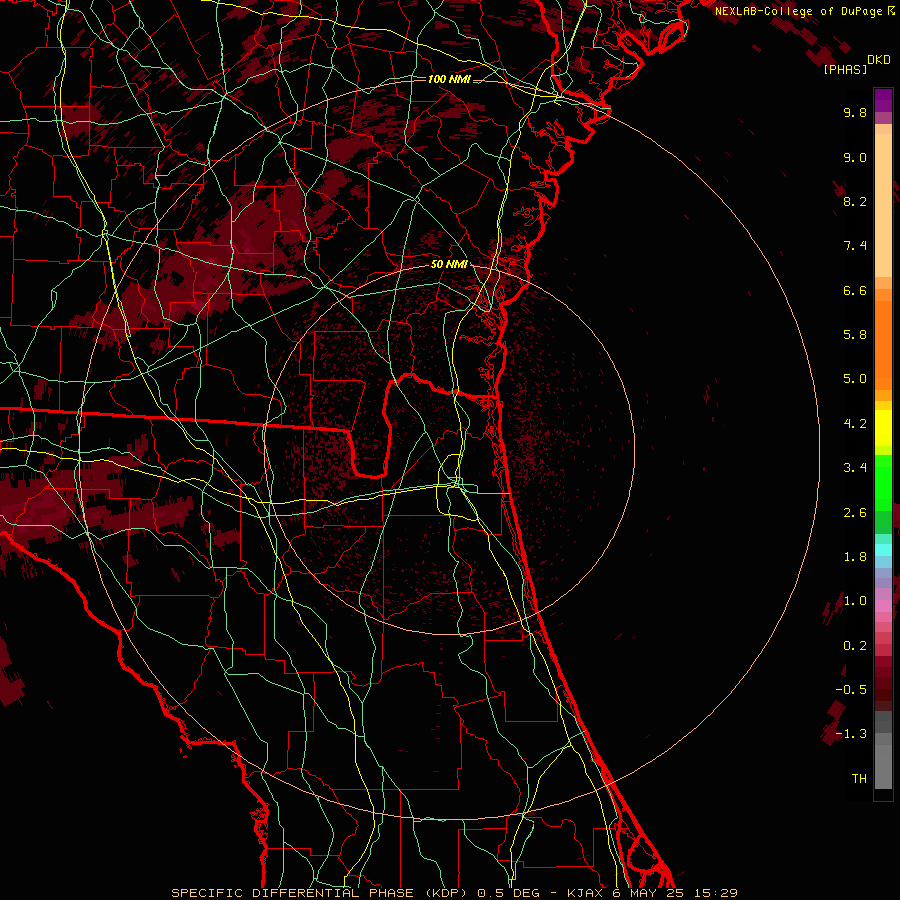The width and height of the screenshot is (900, 900).
Task: Pick the dark orange segment of the color bar
Action: tap(883, 346)
